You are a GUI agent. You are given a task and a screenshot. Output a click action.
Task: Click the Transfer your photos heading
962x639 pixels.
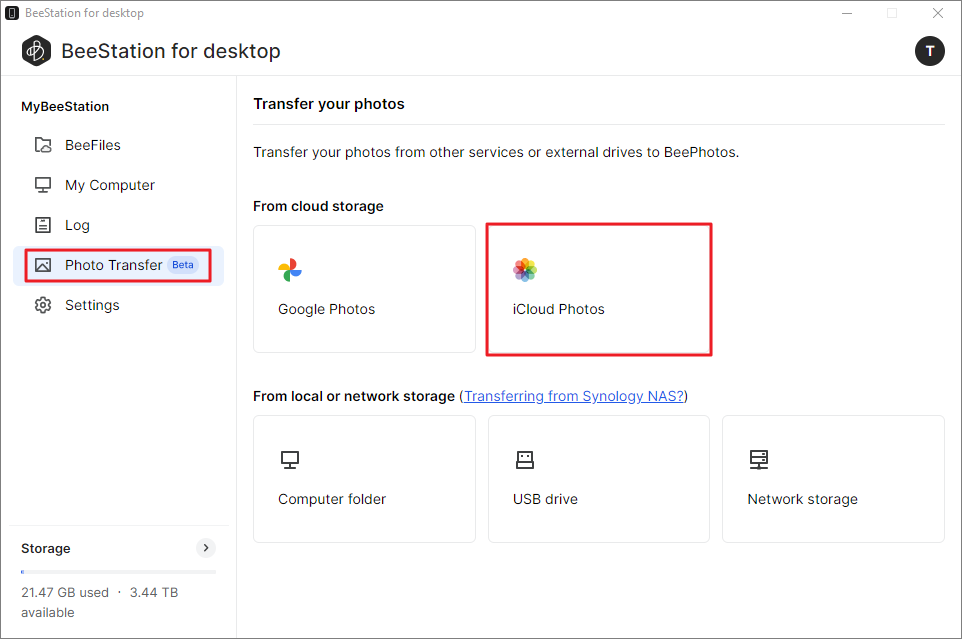point(329,104)
